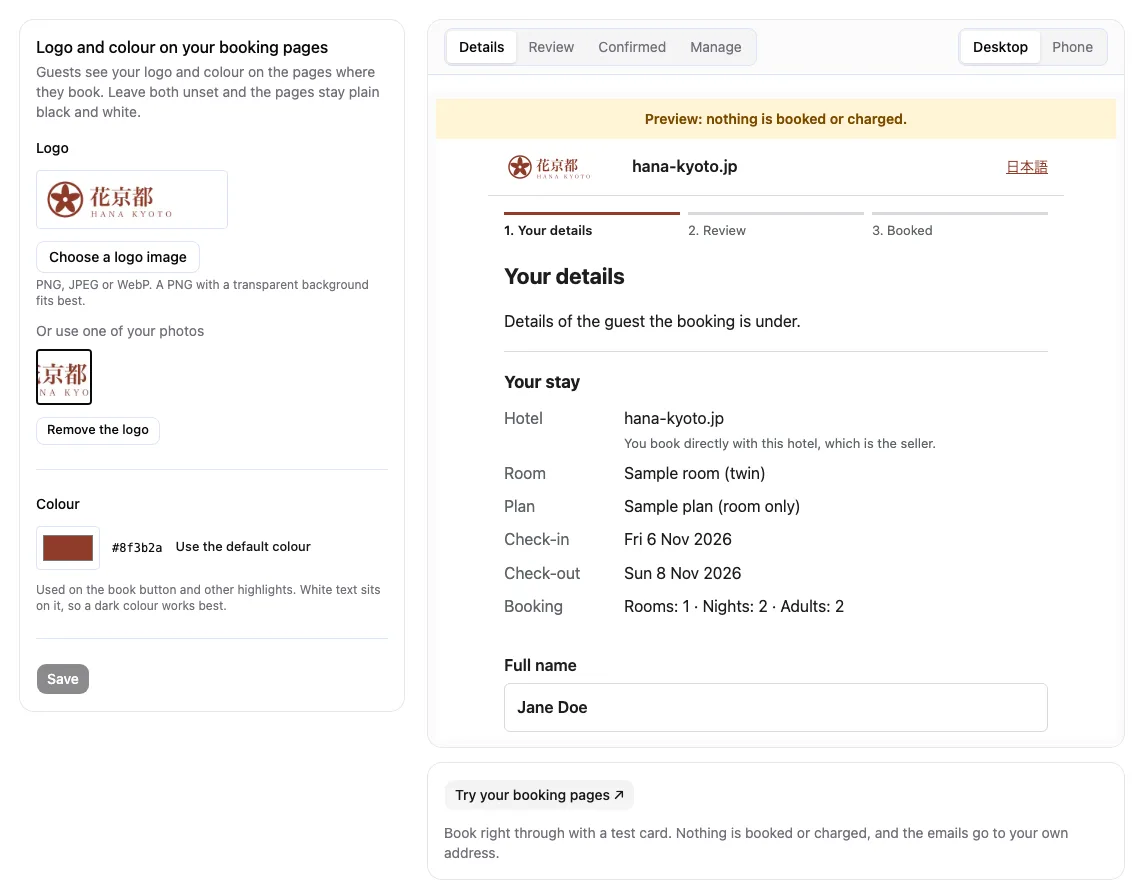Screen dimensions: 1144x880
Task: Click check-out date Sun 8 Nov 2026
Action: tap(682, 574)
